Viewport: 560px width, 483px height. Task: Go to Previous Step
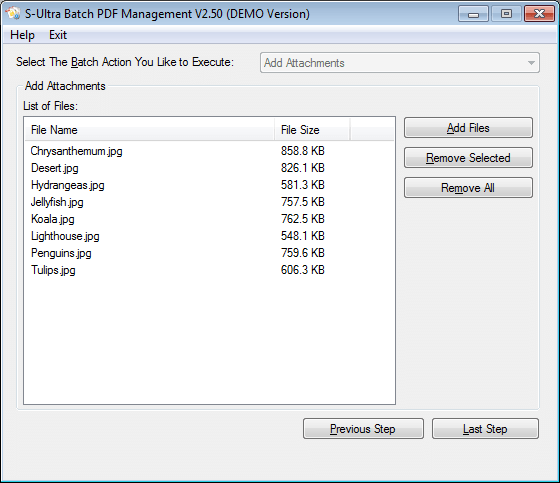tap(363, 429)
